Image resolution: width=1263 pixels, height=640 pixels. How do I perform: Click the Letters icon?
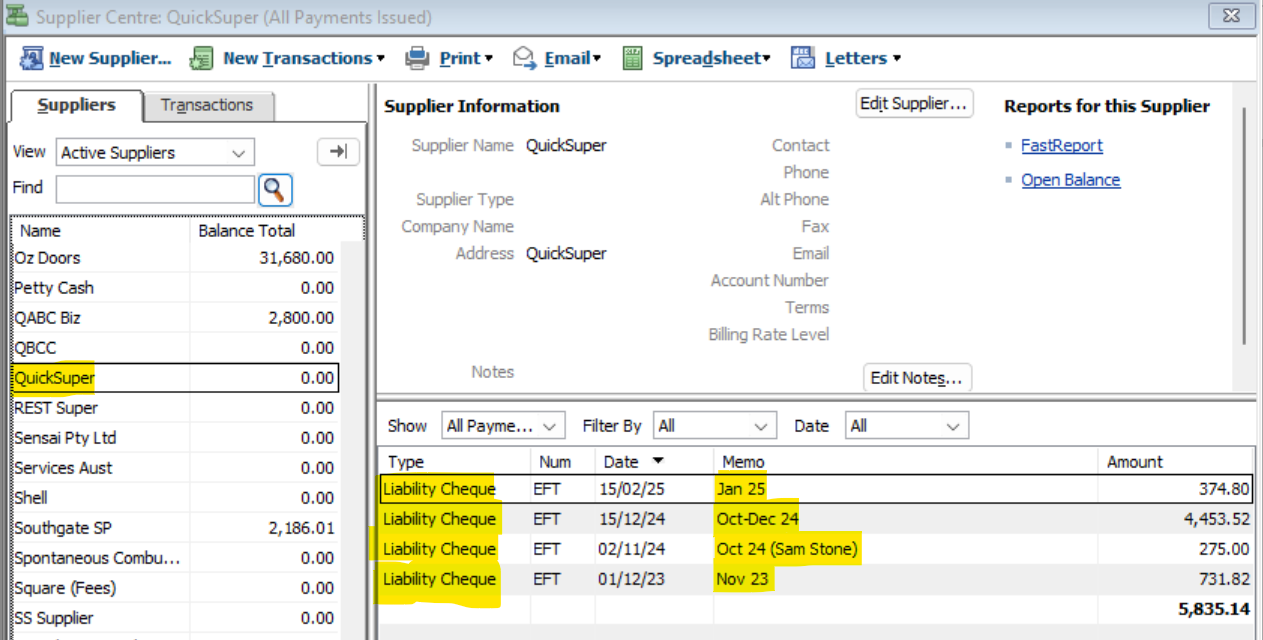[x=803, y=58]
